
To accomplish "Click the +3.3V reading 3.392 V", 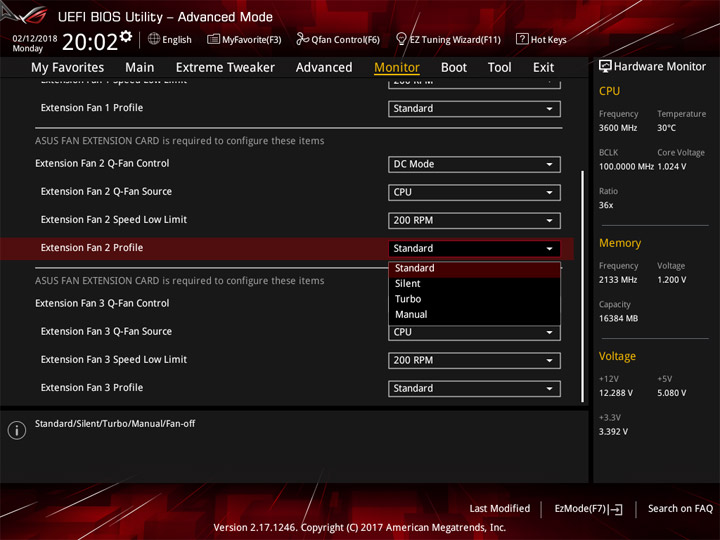I will [613, 432].
